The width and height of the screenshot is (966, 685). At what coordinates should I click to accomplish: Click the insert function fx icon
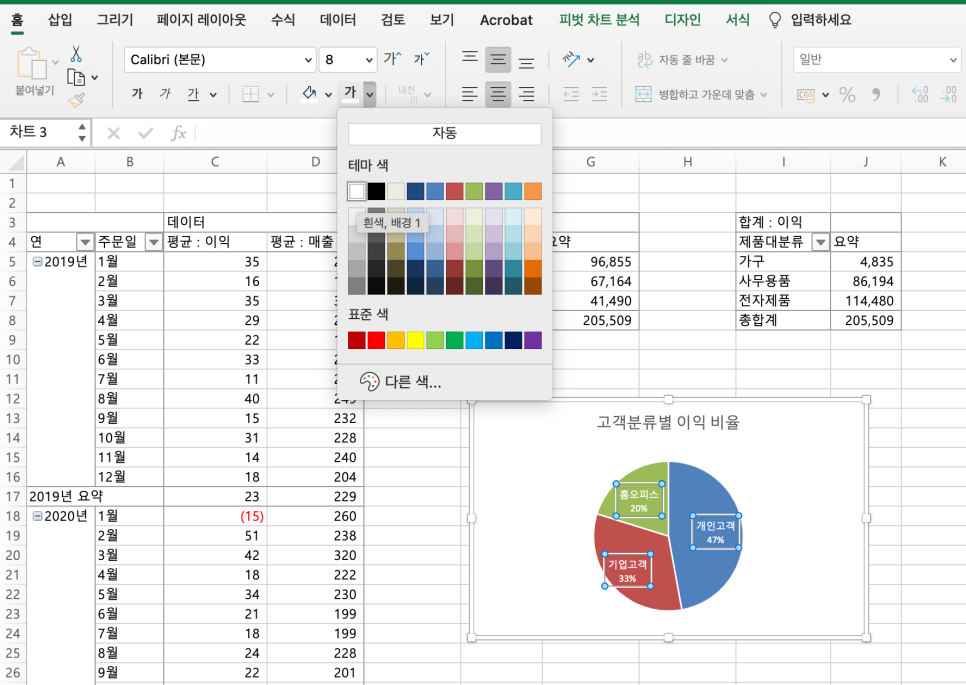click(178, 133)
